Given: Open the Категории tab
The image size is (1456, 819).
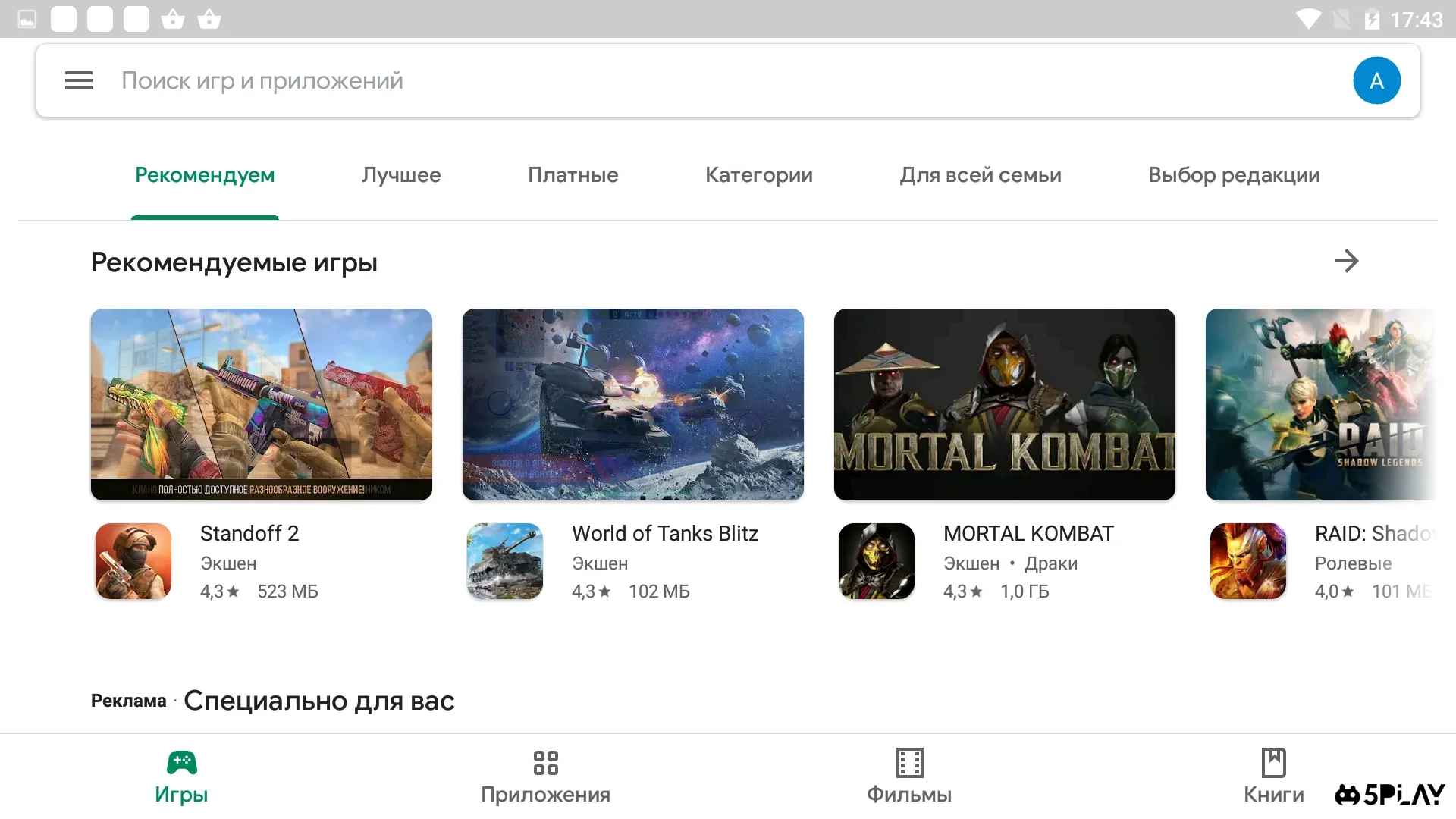Looking at the screenshot, I should [758, 175].
